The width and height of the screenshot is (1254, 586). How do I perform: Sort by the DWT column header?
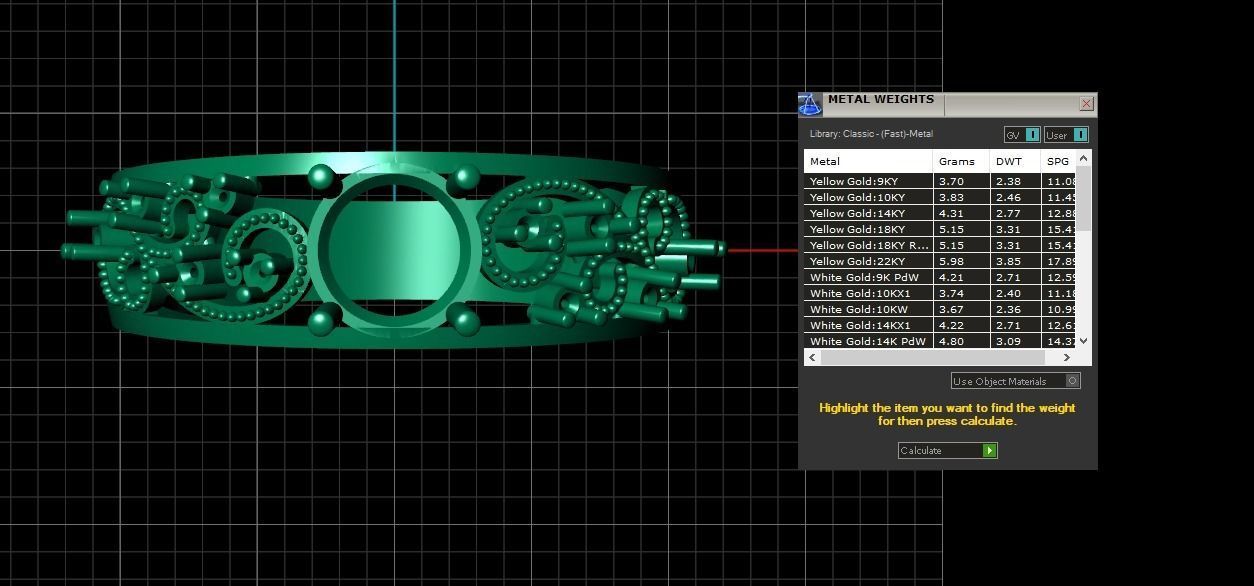pos(1015,161)
